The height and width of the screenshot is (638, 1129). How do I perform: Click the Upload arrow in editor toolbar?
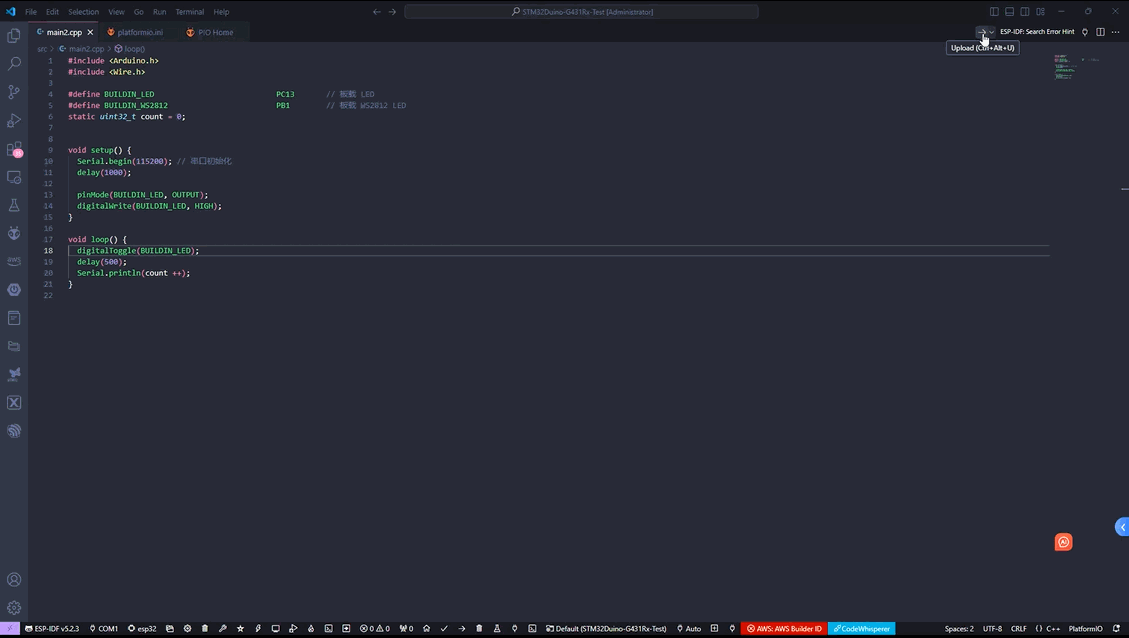(x=981, y=32)
